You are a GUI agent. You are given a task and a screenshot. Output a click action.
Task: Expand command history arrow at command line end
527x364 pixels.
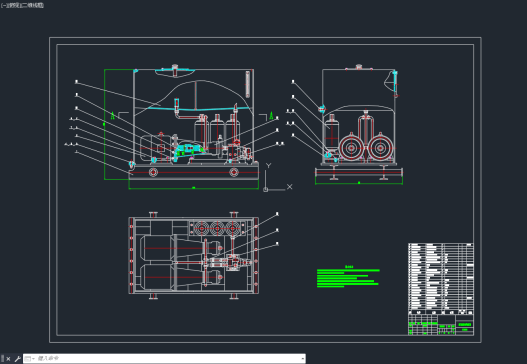302,359
